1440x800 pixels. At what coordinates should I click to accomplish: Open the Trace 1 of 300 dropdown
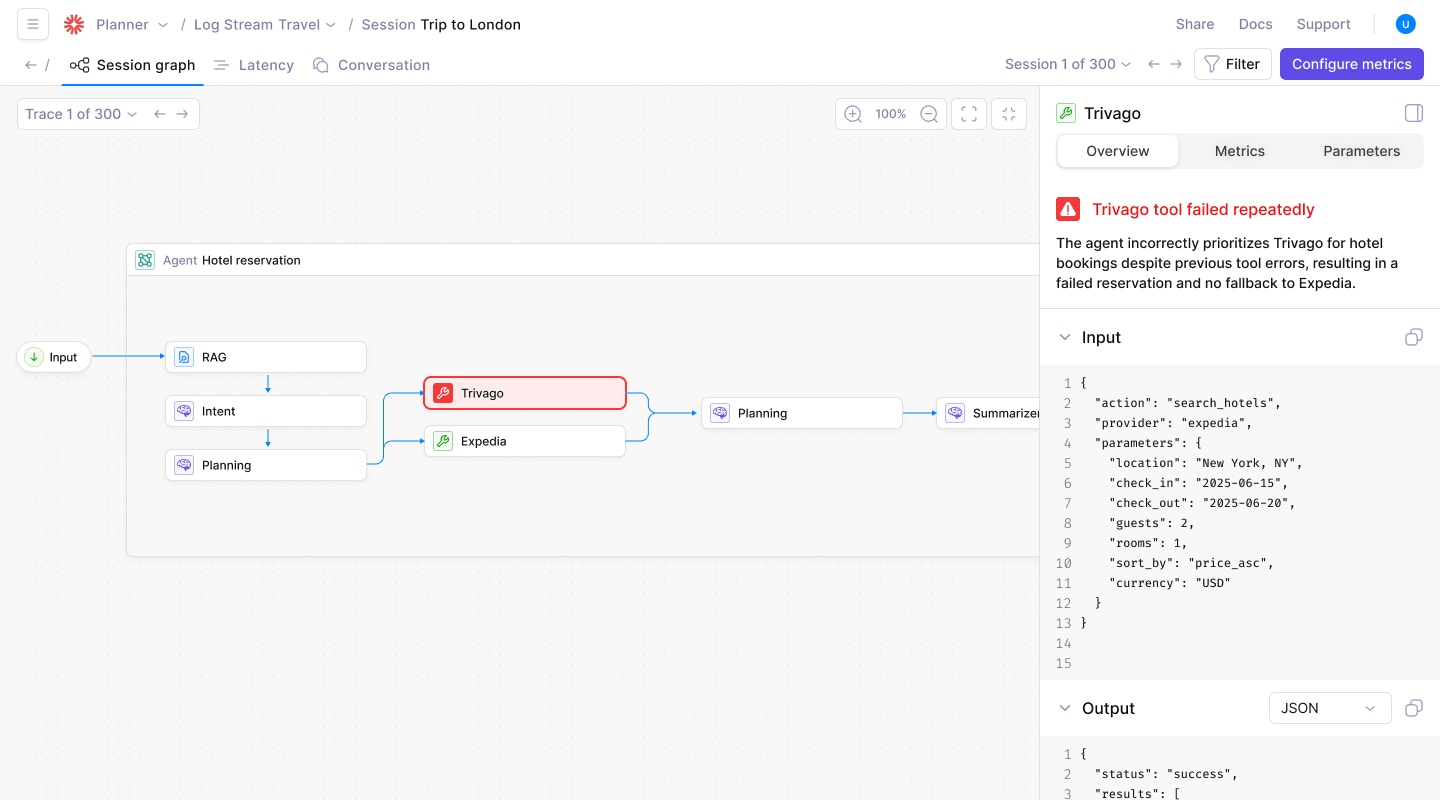[81, 114]
